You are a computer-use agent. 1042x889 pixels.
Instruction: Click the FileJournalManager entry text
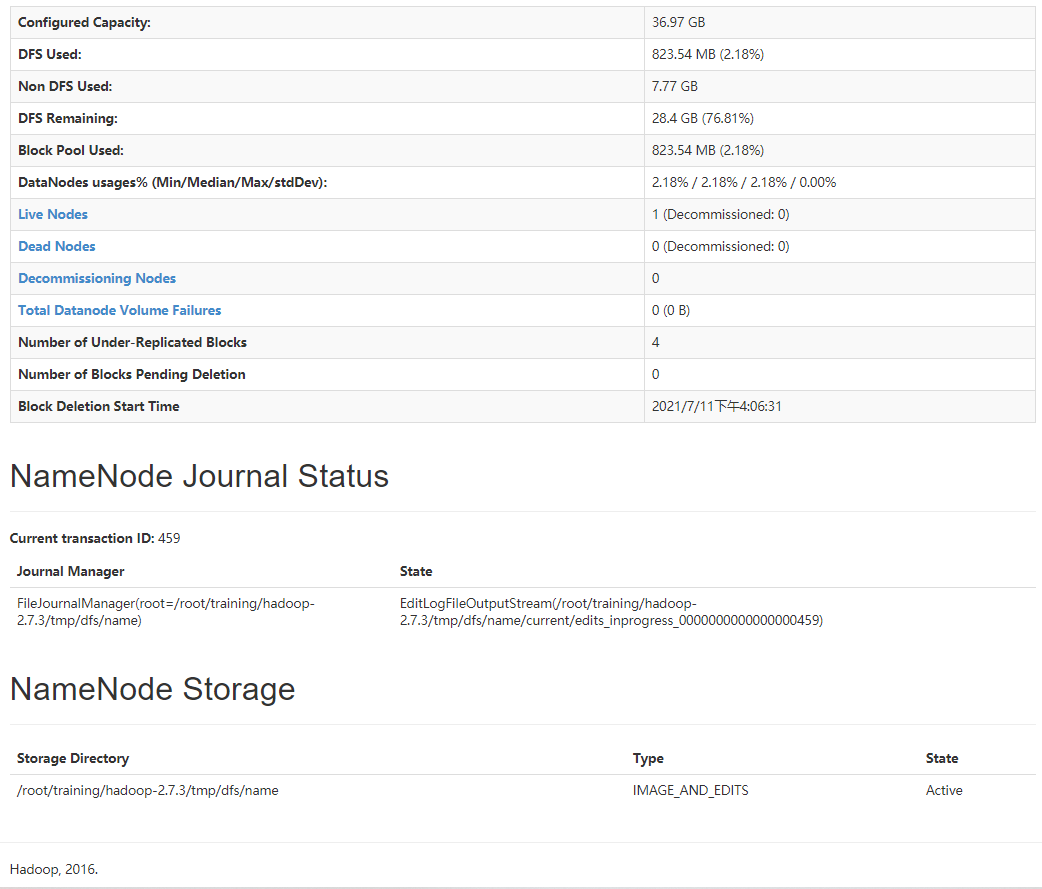click(166, 611)
